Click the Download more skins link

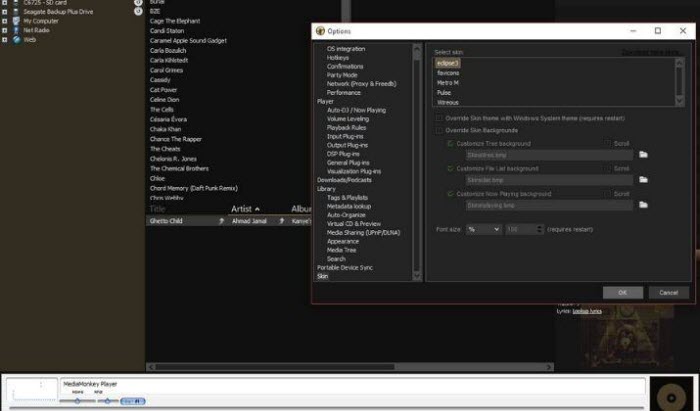[x=651, y=52]
